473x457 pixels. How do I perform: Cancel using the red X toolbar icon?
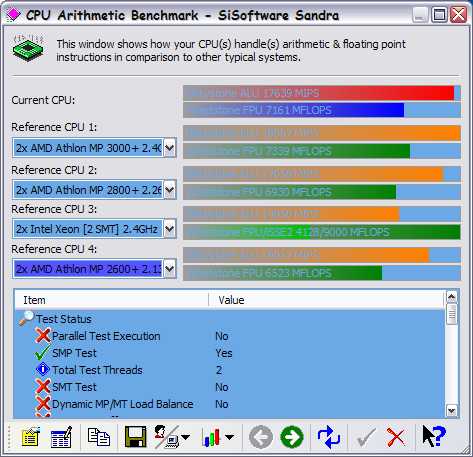pos(396,437)
